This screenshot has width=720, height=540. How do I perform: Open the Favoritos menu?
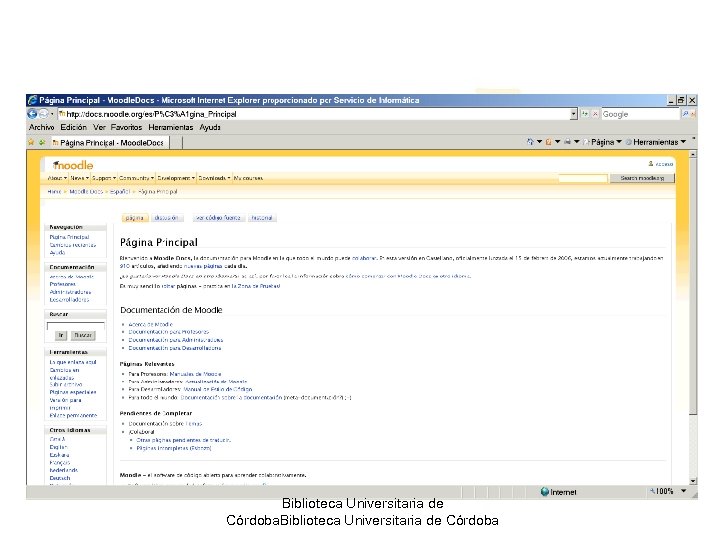click(x=126, y=127)
